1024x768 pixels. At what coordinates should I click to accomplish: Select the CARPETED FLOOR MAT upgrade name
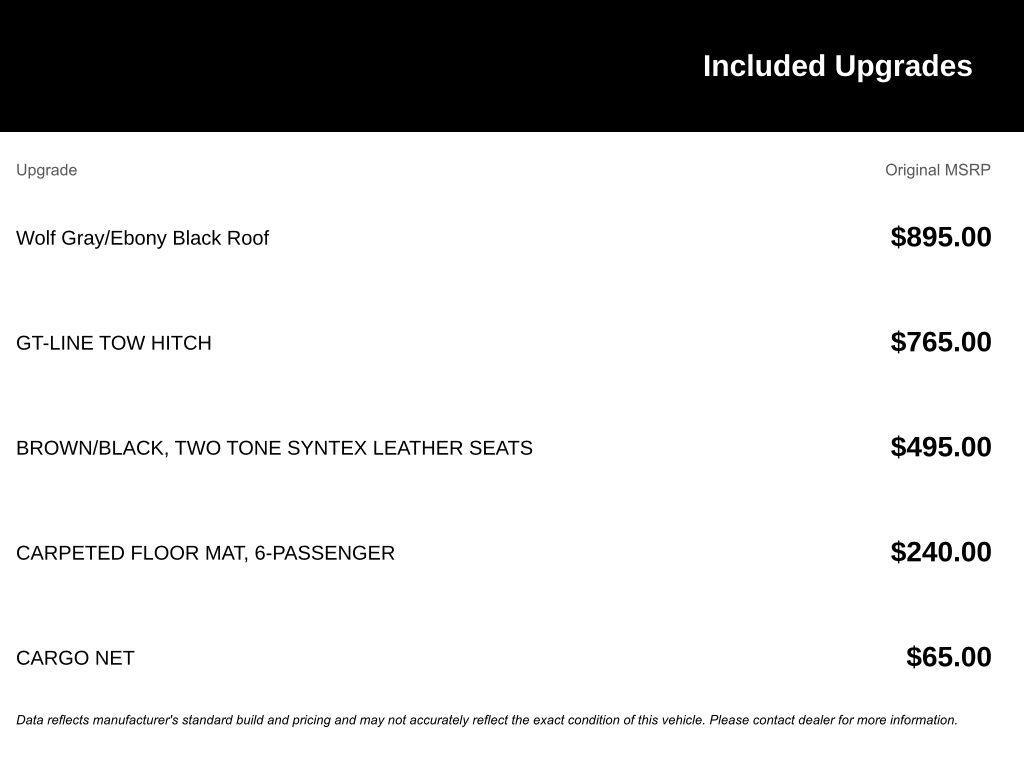point(205,553)
